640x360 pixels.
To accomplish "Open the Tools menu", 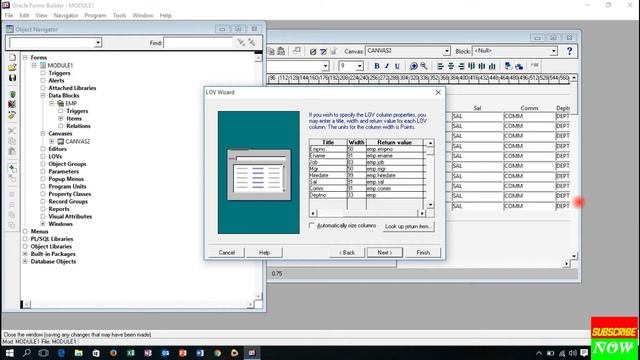I will tap(119, 16).
